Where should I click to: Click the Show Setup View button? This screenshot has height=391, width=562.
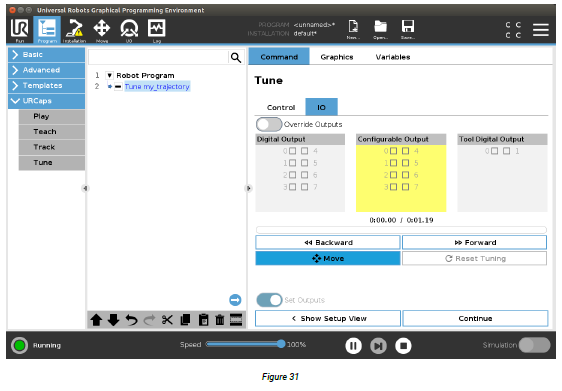click(328, 318)
